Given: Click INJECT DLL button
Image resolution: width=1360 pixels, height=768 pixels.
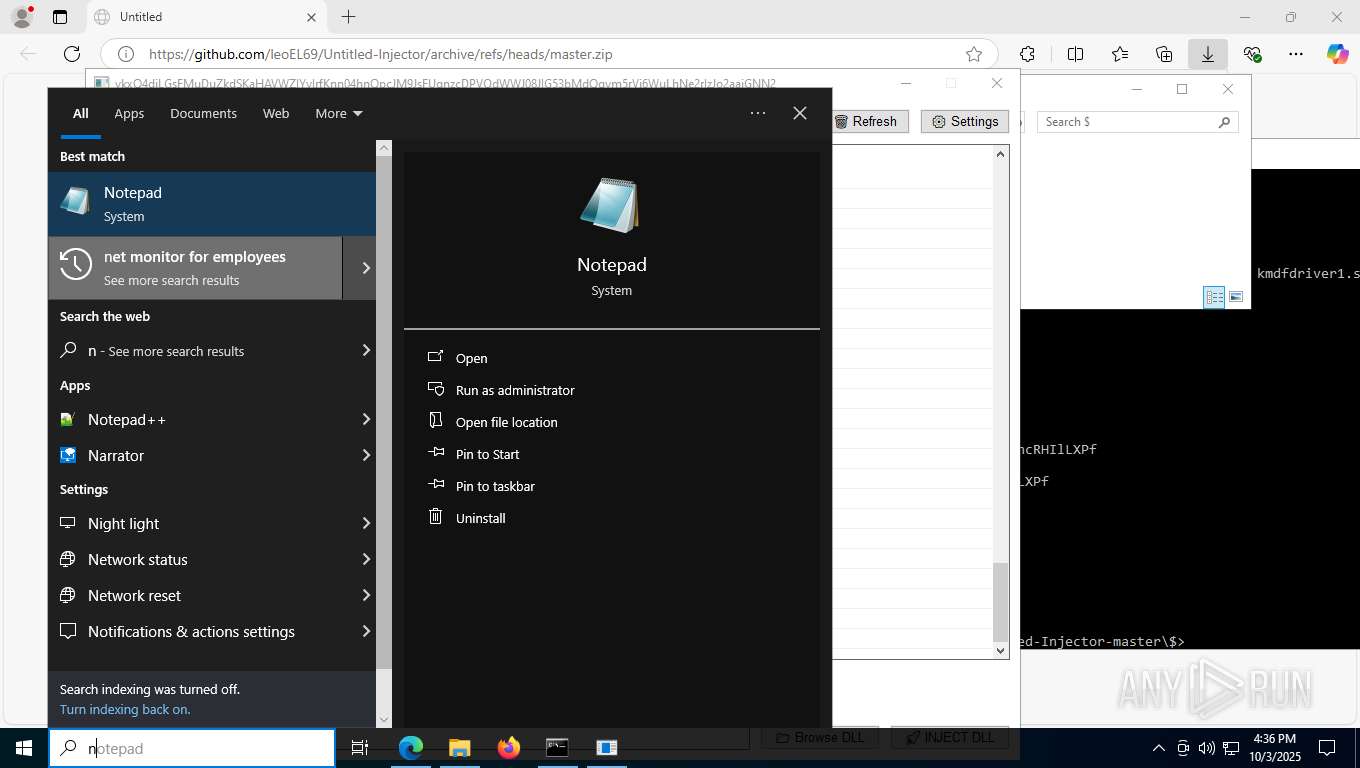Looking at the screenshot, I should click(950, 737).
